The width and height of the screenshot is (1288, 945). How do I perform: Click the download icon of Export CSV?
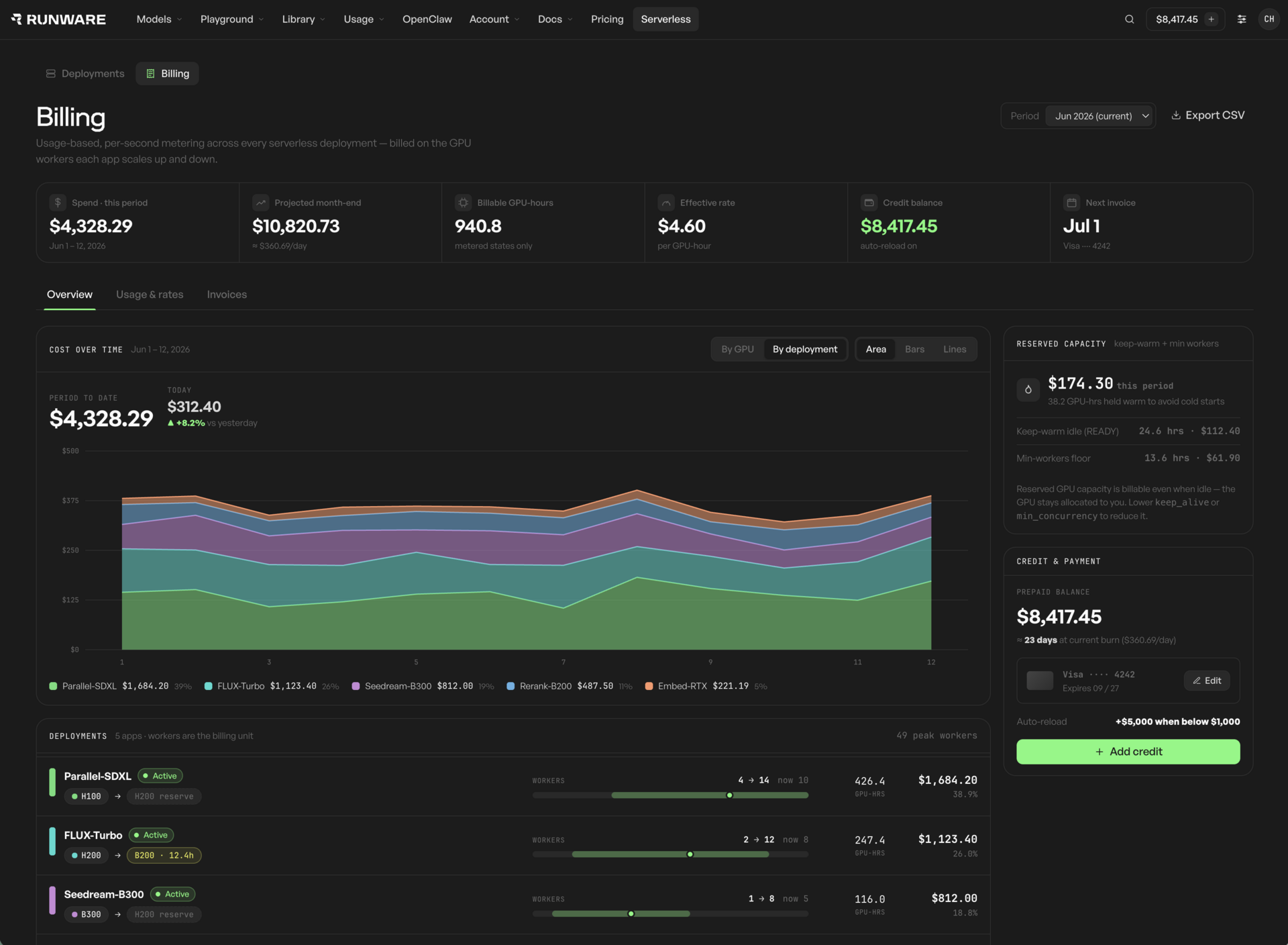[x=1176, y=115]
